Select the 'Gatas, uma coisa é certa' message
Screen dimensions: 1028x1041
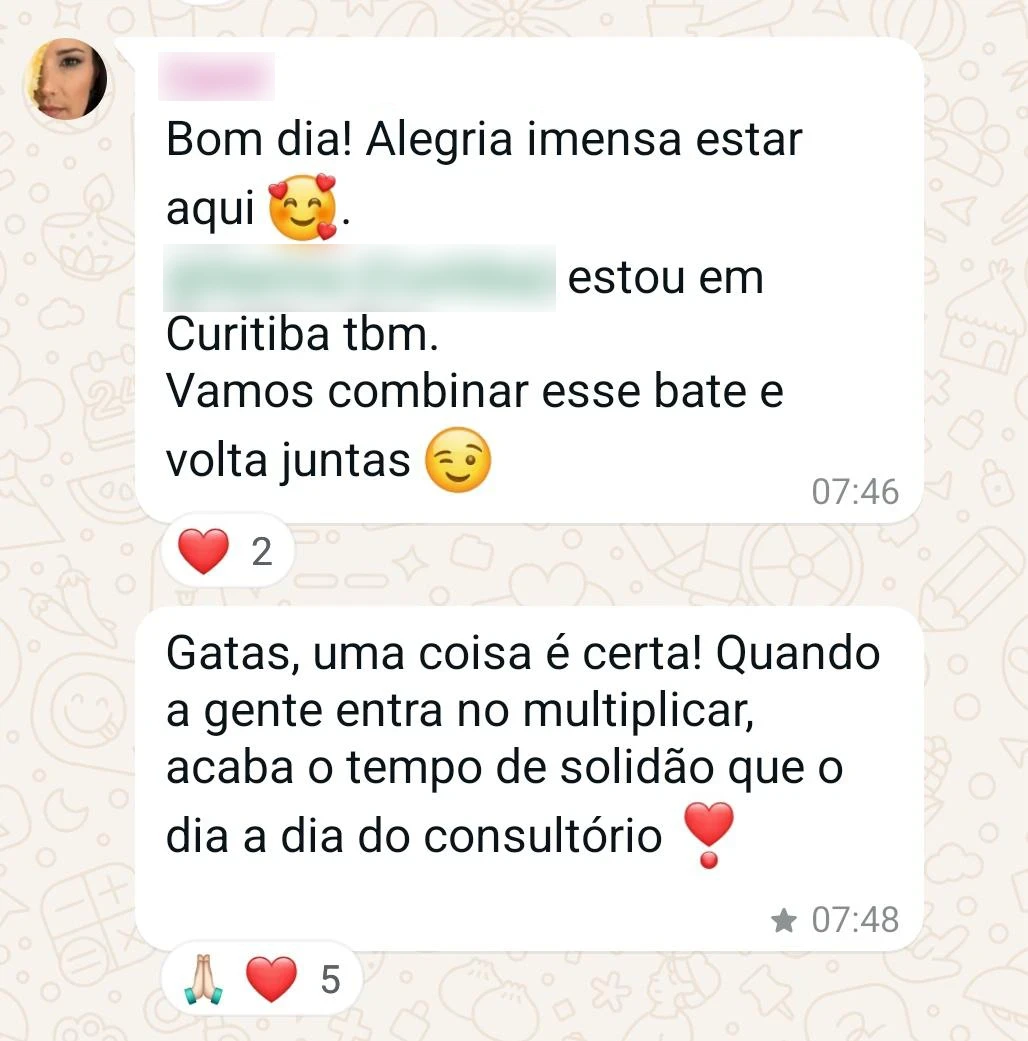point(529,778)
